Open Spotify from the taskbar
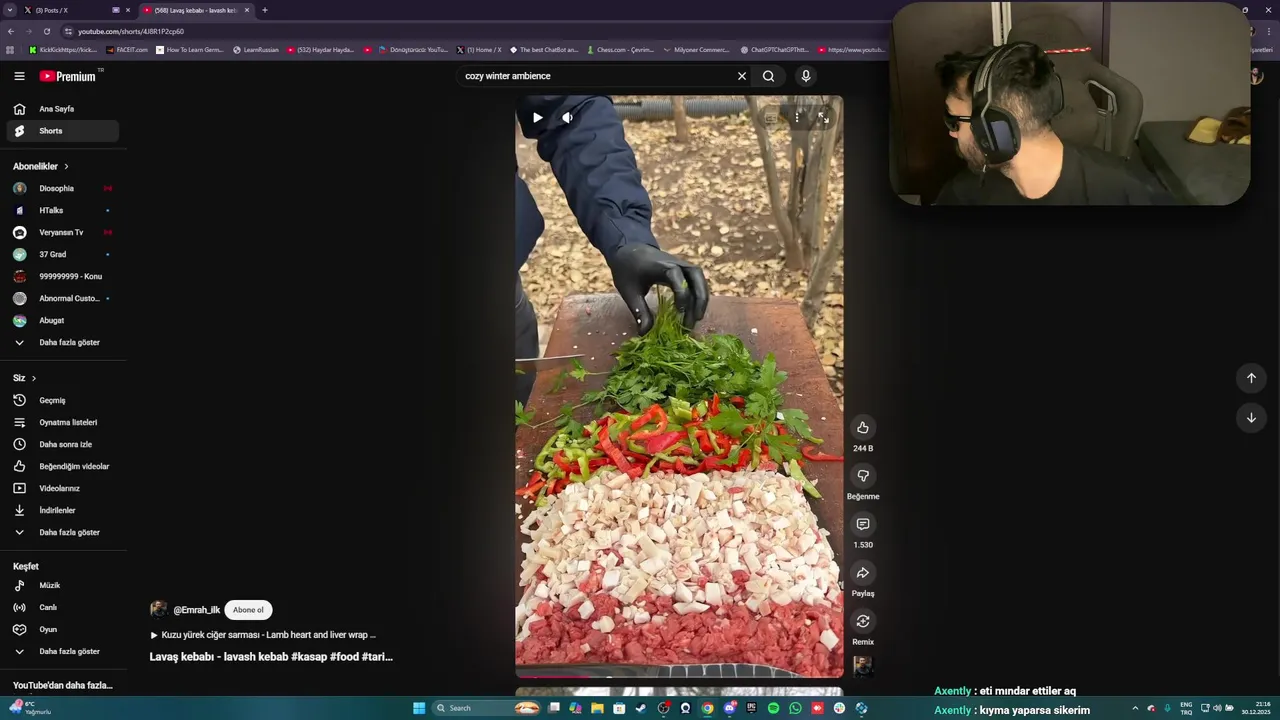1280x720 pixels. point(773,708)
